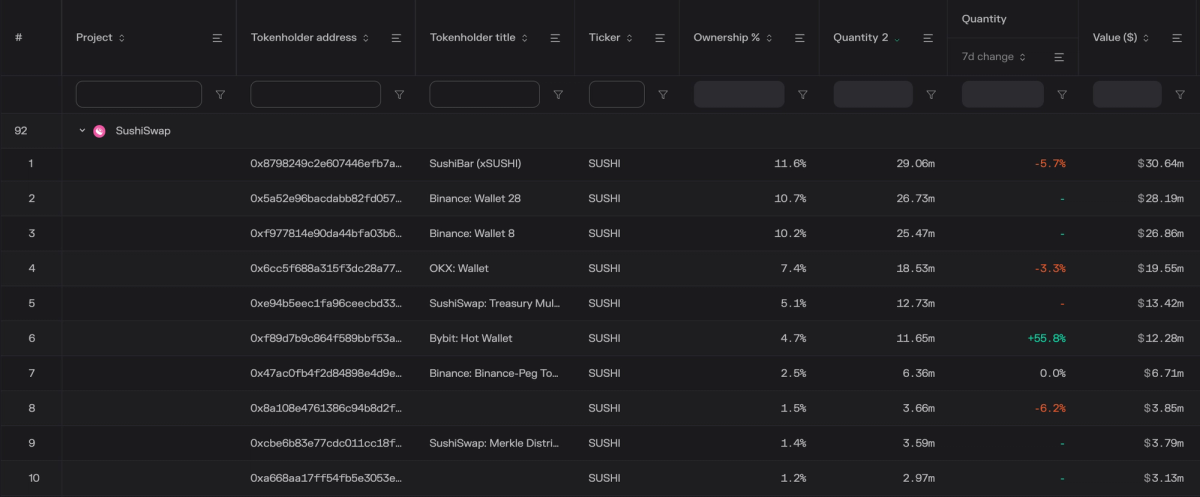Open filter funnel for Tokenholder address column
Screen dimensions: 1200x497
point(399,95)
